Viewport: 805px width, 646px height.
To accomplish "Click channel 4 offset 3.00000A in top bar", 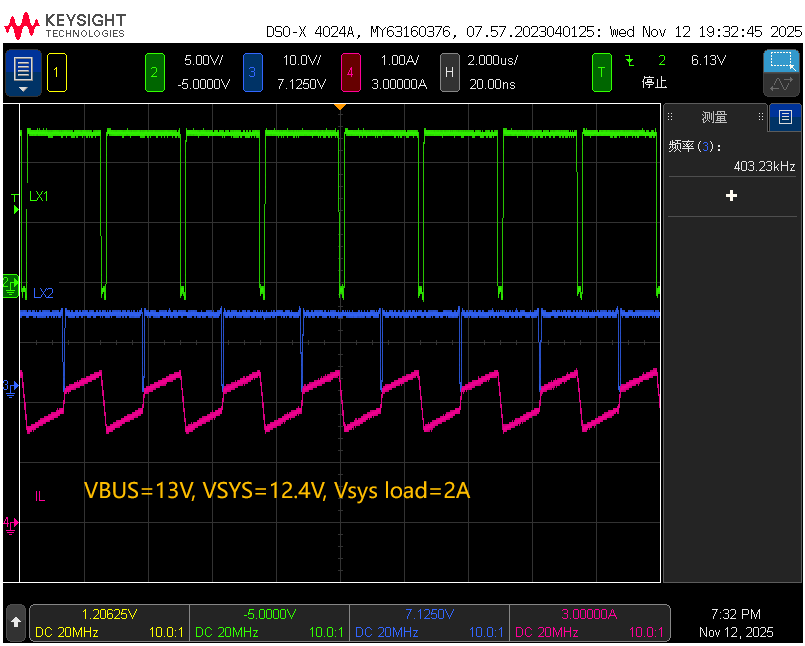I will pos(399,84).
